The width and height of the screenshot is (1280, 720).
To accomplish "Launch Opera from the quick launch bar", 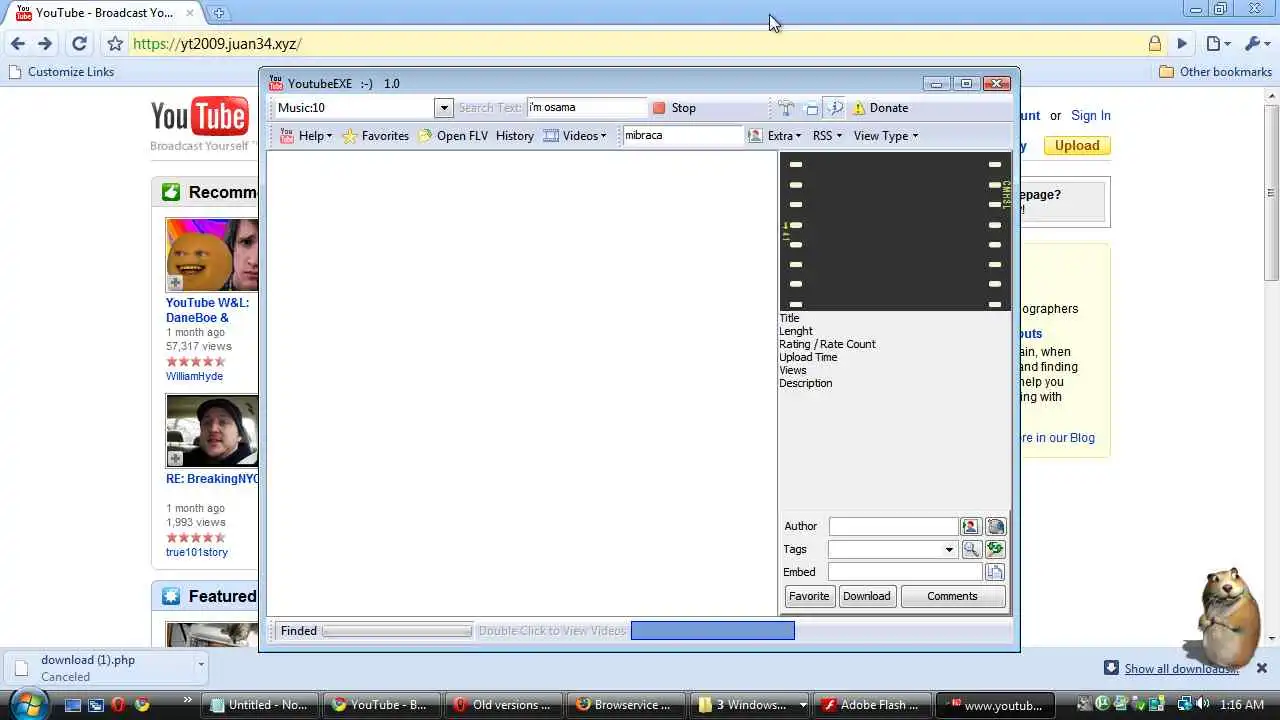I will click(x=118, y=705).
